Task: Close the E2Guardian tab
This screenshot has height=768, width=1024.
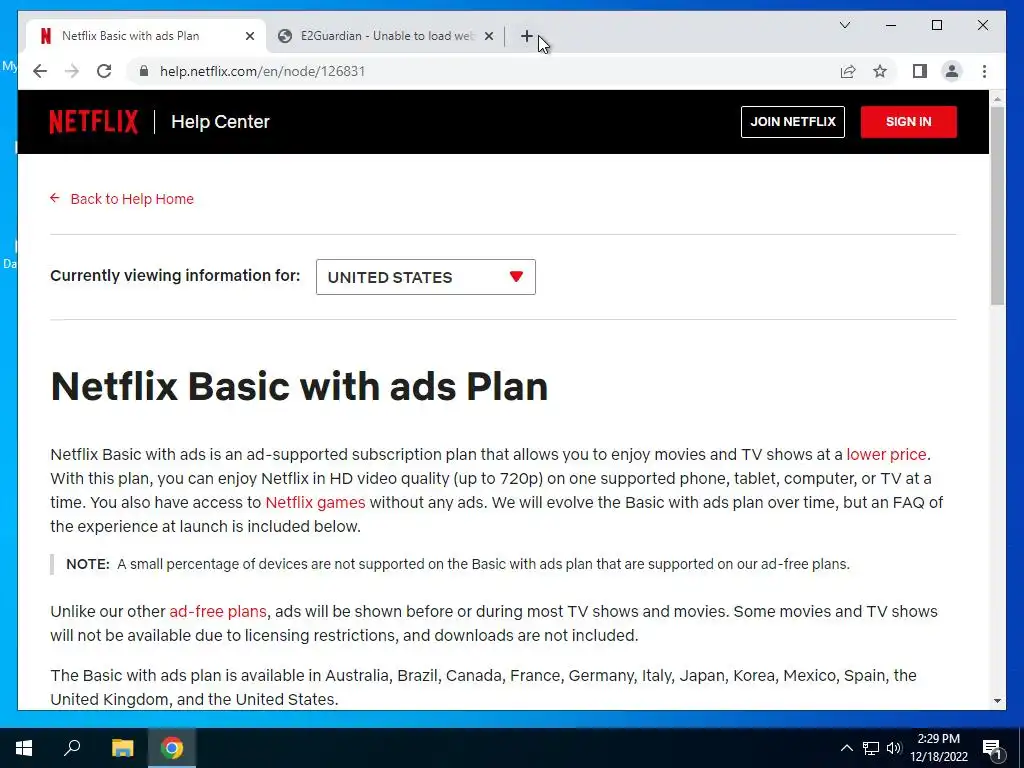Action: tap(488, 36)
